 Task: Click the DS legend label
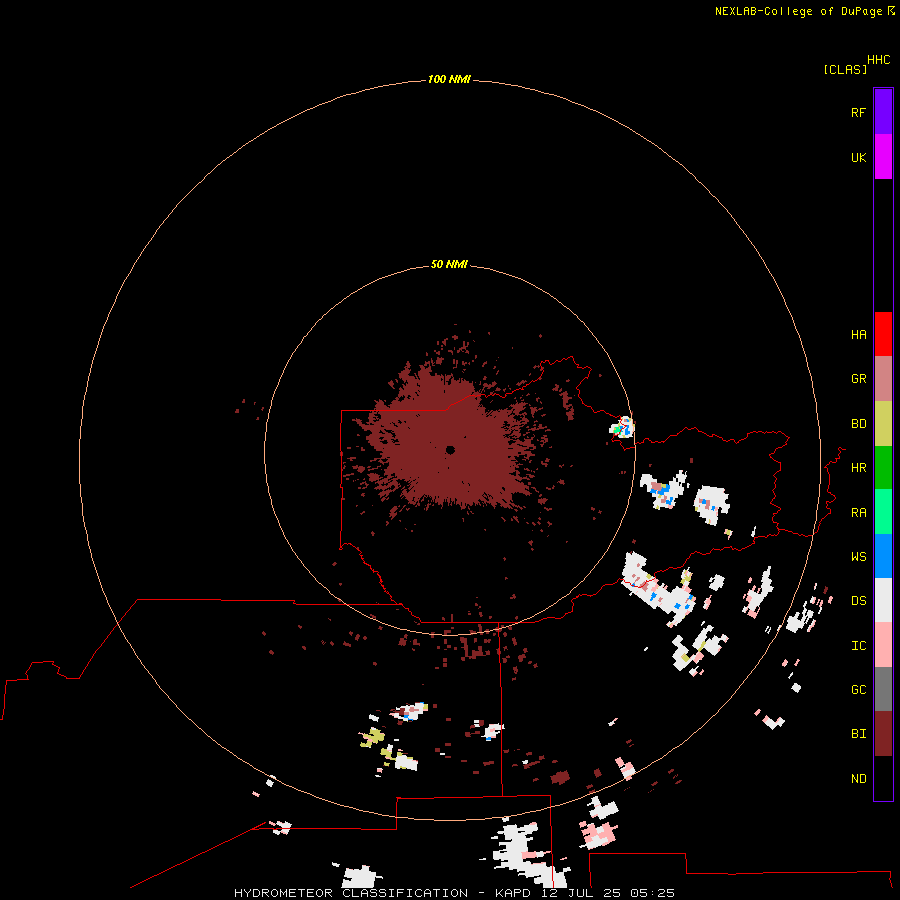(858, 601)
